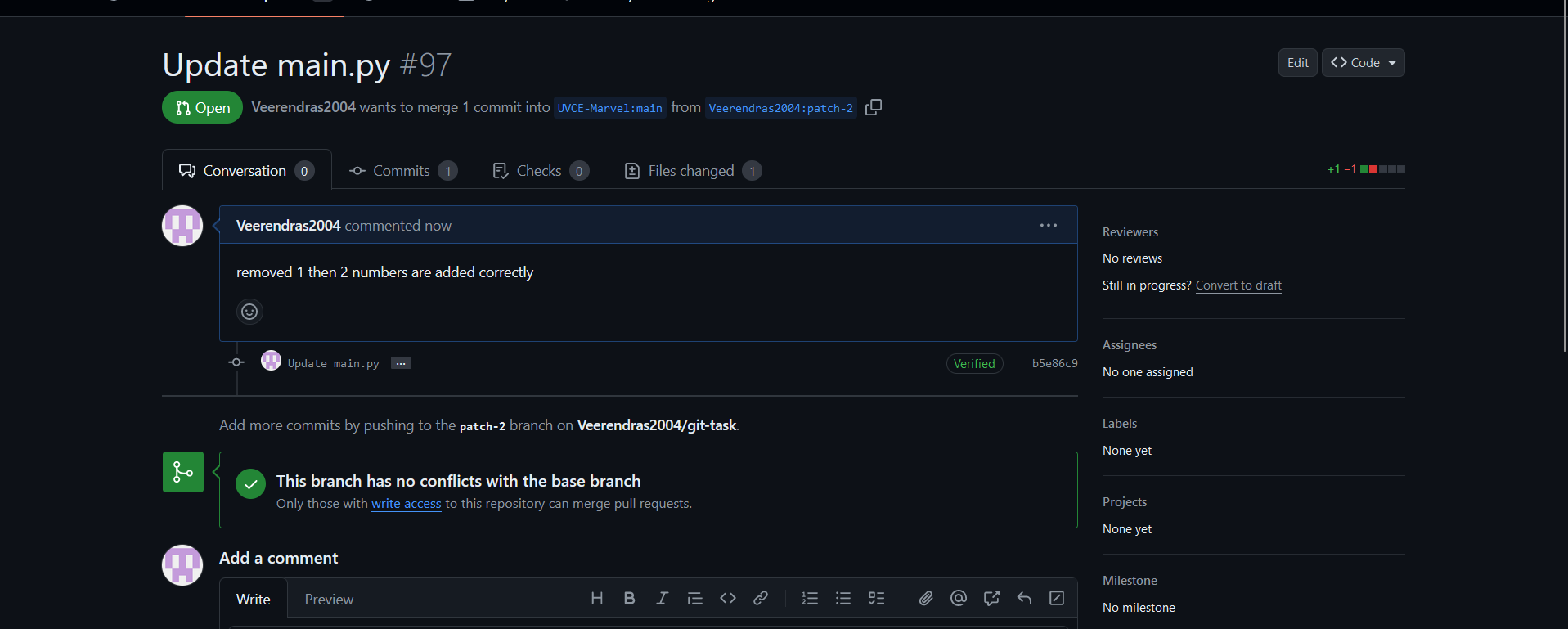Insert a quote block
The width and height of the screenshot is (1568, 629).
[x=695, y=599]
